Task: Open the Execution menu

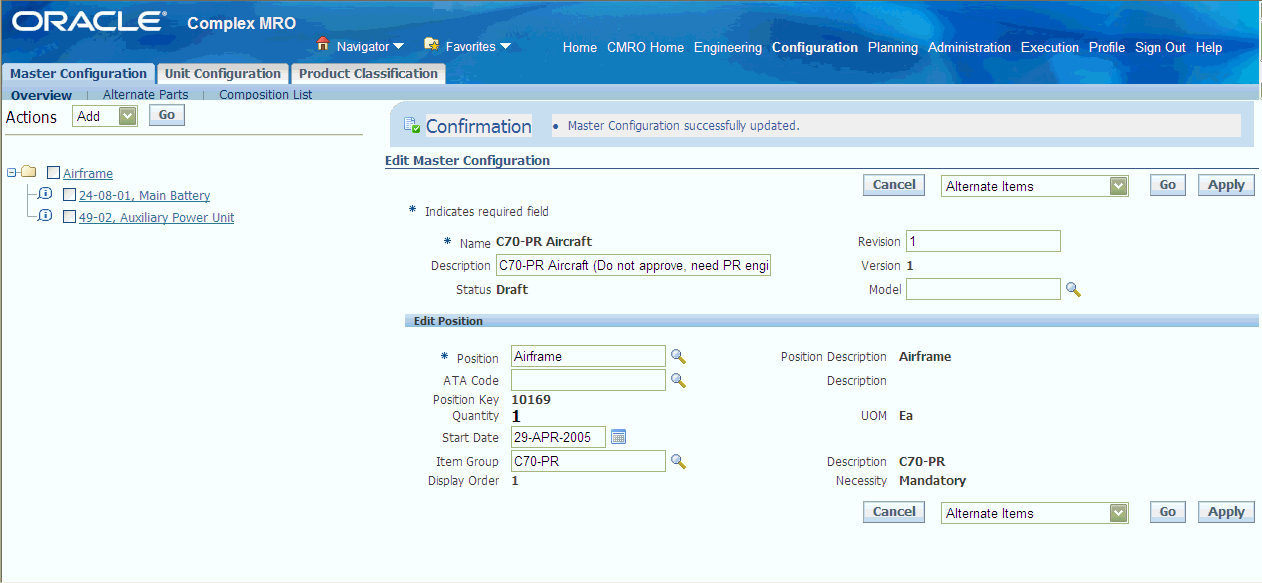Action: (x=1050, y=47)
